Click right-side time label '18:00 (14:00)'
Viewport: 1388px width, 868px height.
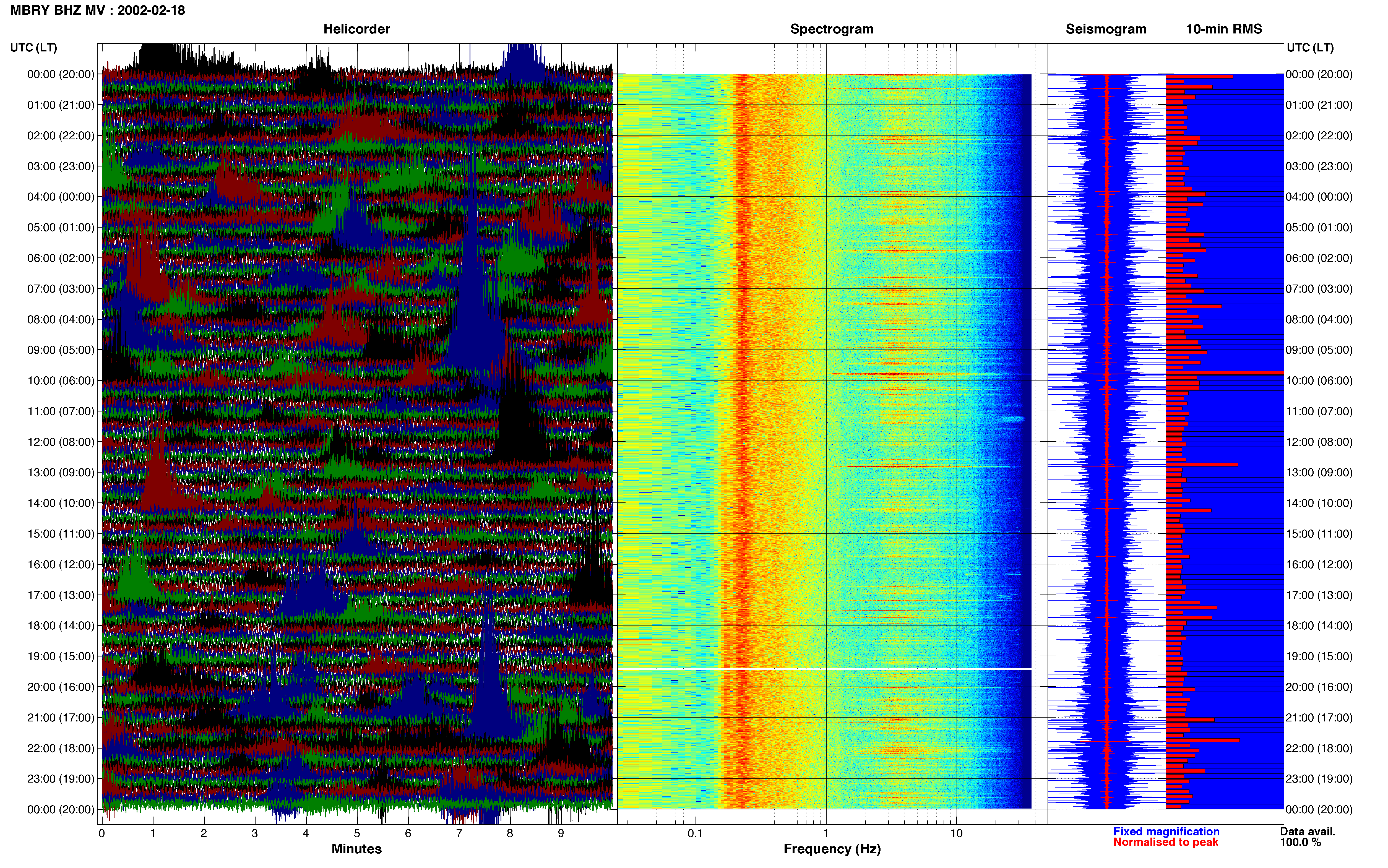click(1319, 626)
